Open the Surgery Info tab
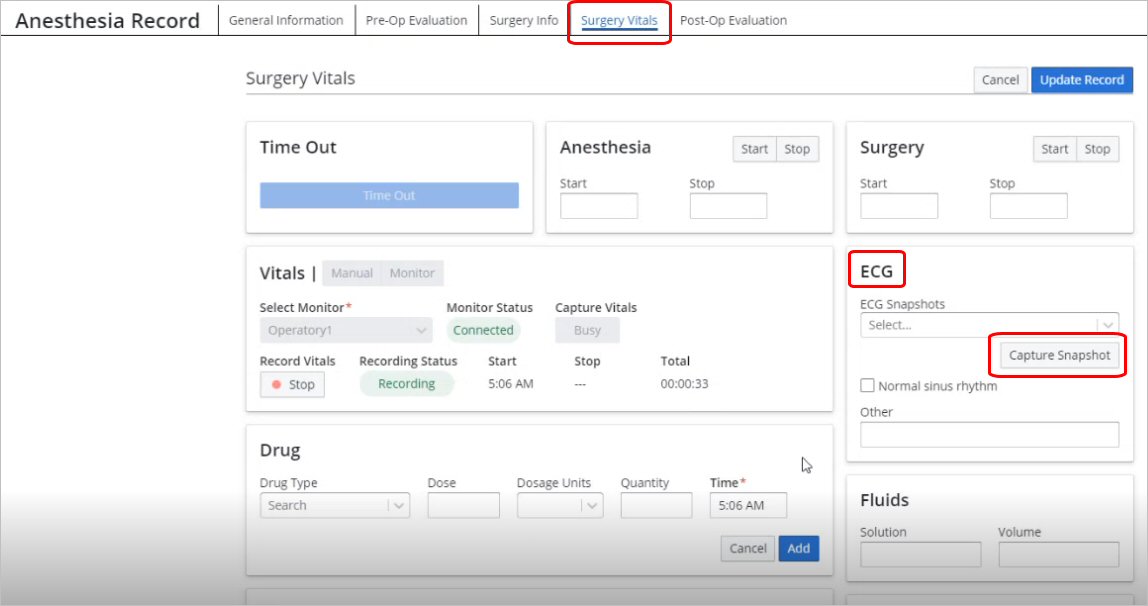This screenshot has width=1148, height=606. pos(524,20)
